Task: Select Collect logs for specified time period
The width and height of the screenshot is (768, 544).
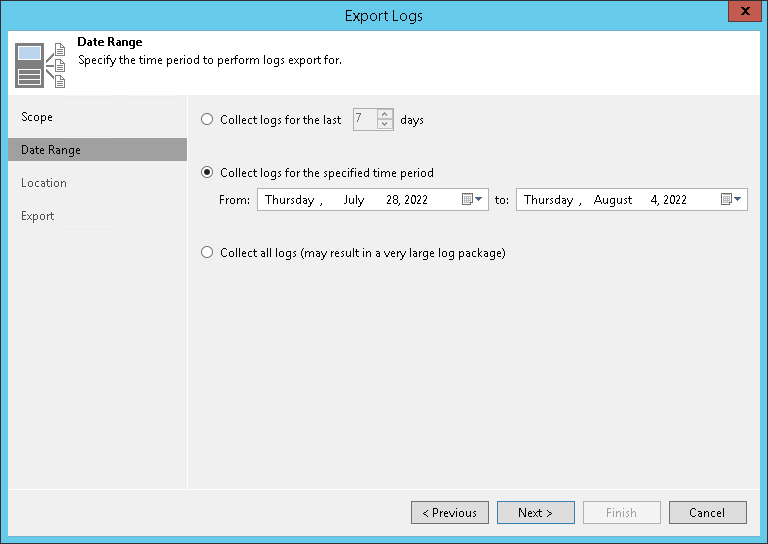Action: coord(207,173)
